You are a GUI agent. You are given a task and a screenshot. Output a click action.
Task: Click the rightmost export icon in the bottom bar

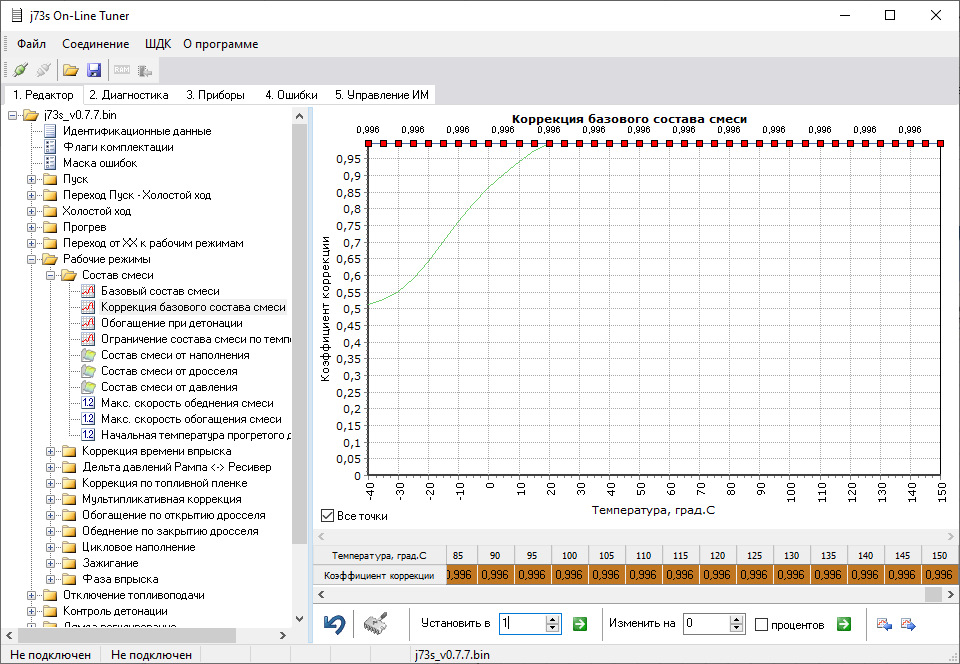(x=908, y=623)
